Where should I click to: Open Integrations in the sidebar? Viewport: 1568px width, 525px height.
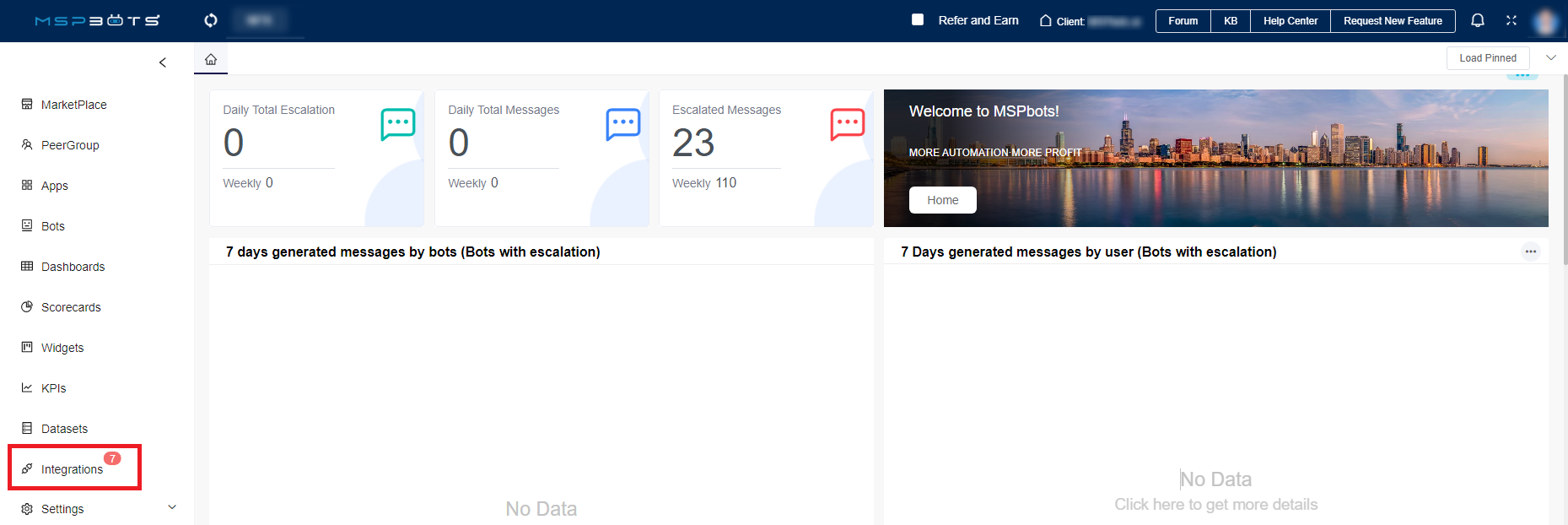coord(72,469)
